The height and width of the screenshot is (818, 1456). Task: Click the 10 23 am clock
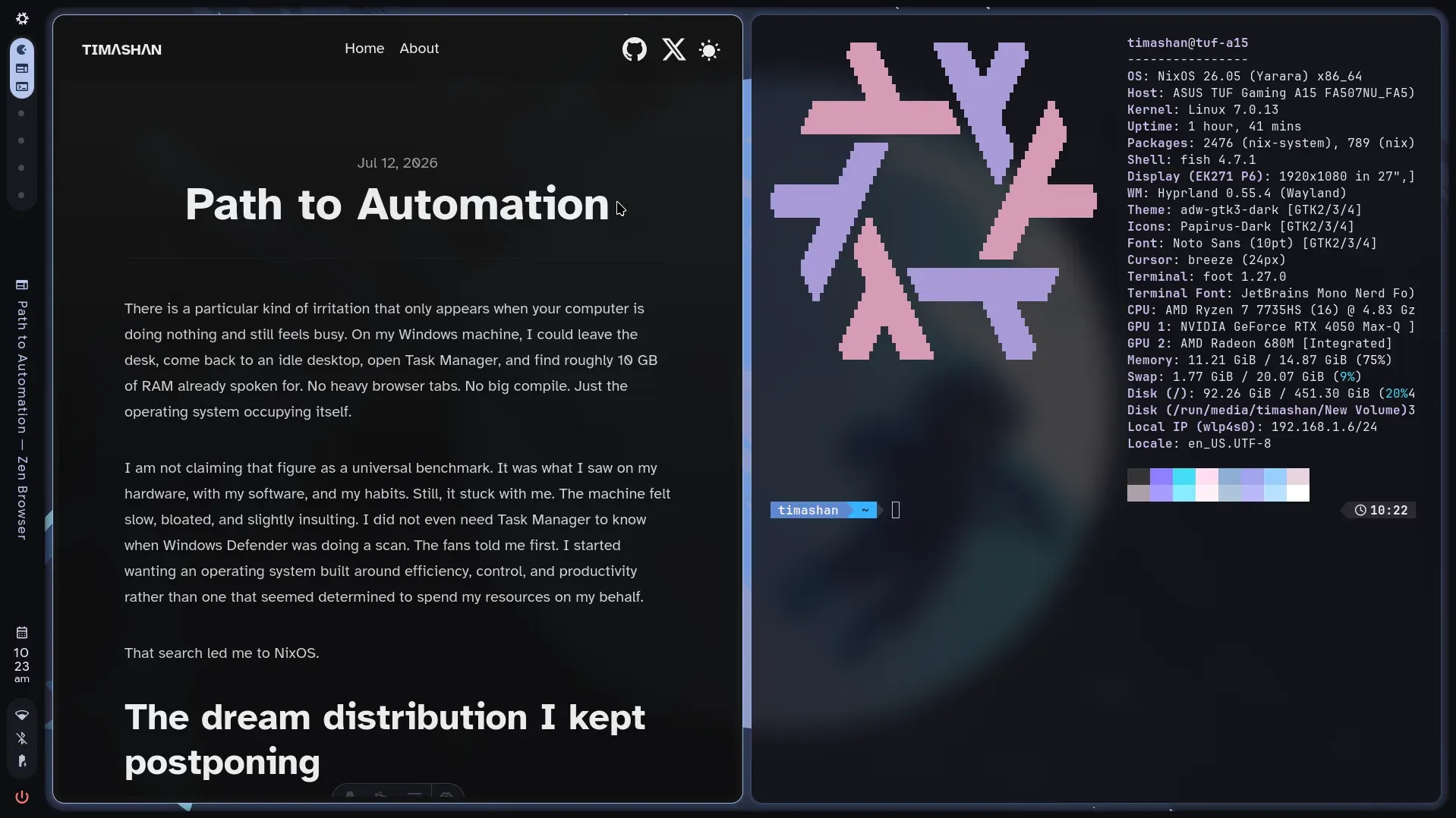pyautogui.click(x=21, y=665)
